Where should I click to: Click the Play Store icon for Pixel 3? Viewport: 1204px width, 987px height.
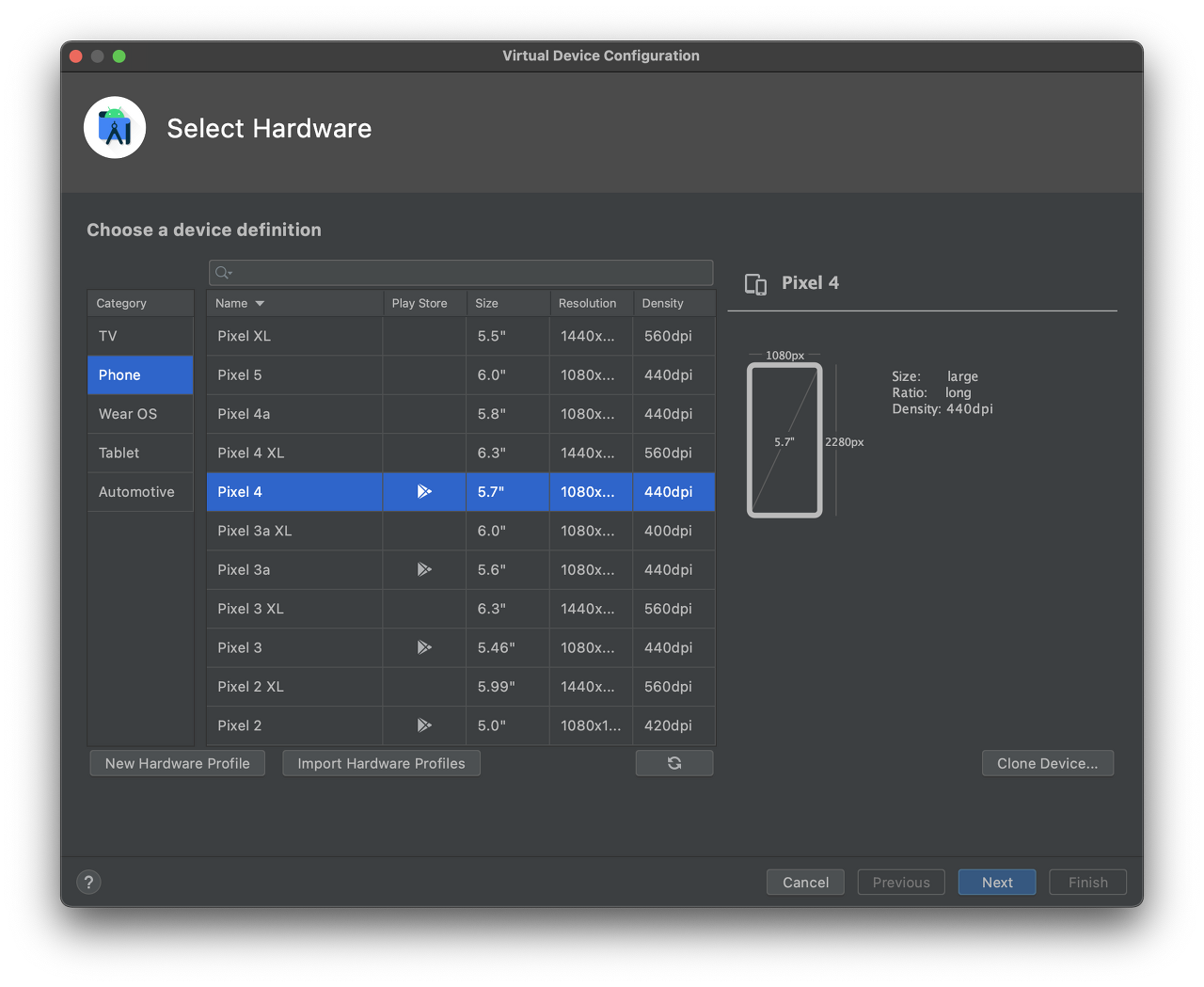click(x=424, y=647)
